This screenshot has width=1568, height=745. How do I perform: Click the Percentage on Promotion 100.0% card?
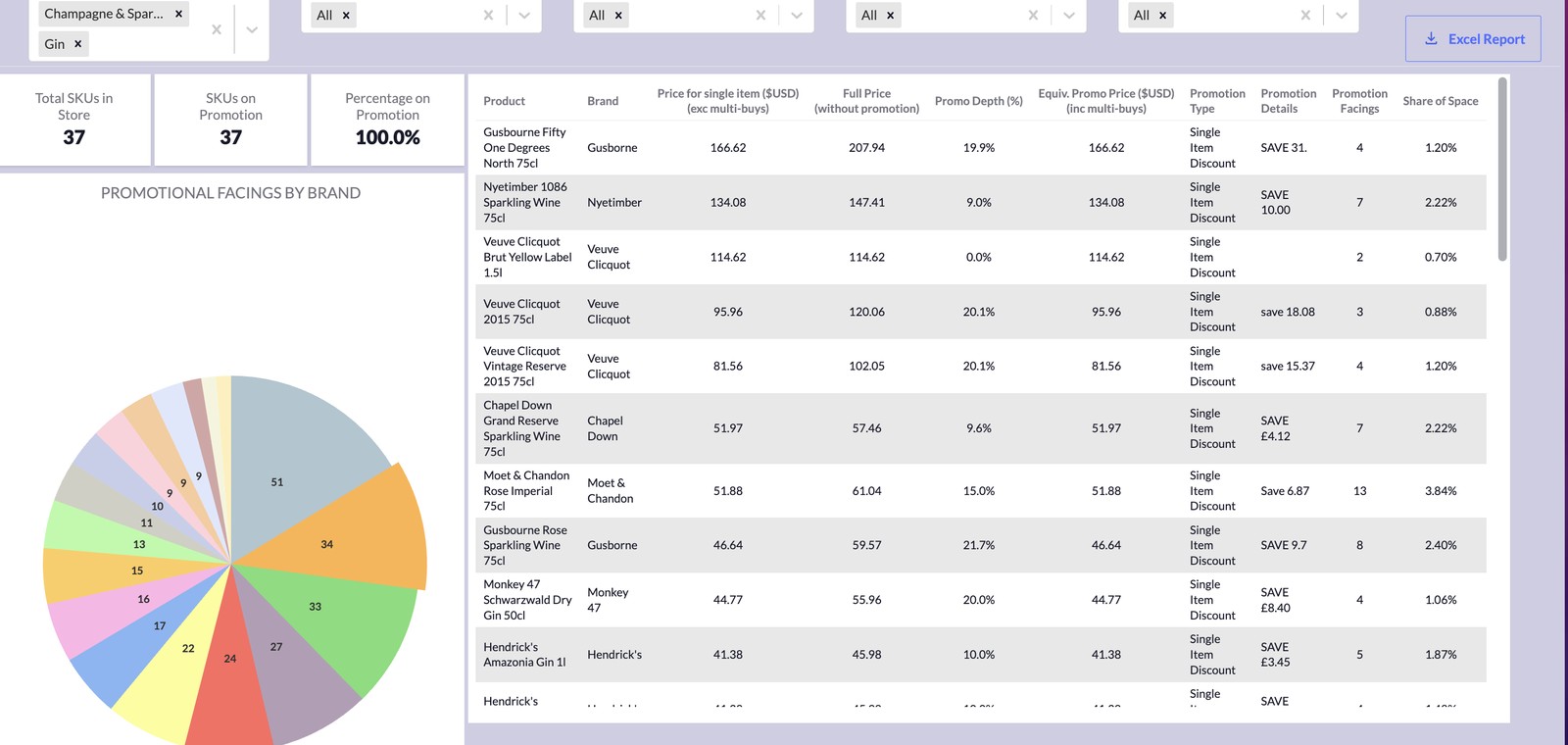387,120
